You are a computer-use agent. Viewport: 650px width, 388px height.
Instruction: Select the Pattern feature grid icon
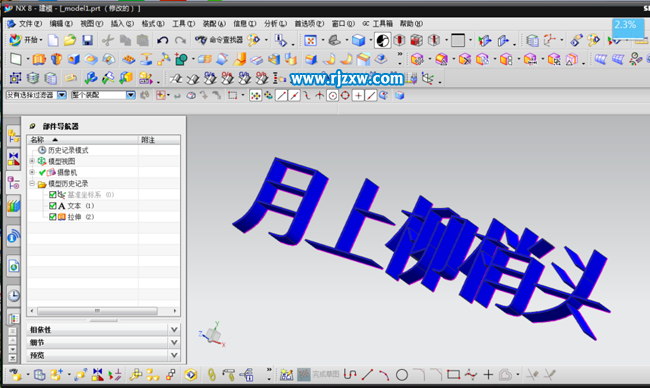129,60
